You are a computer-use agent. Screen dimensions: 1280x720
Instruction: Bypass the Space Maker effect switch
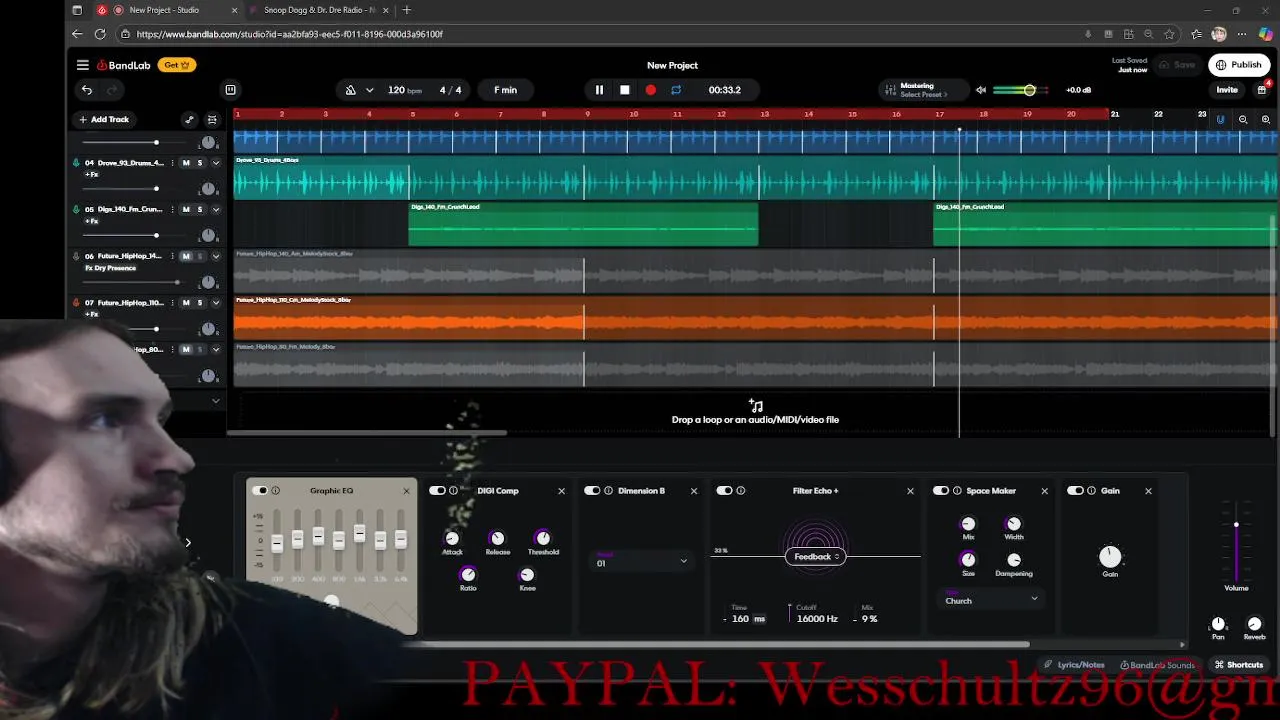[x=940, y=491]
